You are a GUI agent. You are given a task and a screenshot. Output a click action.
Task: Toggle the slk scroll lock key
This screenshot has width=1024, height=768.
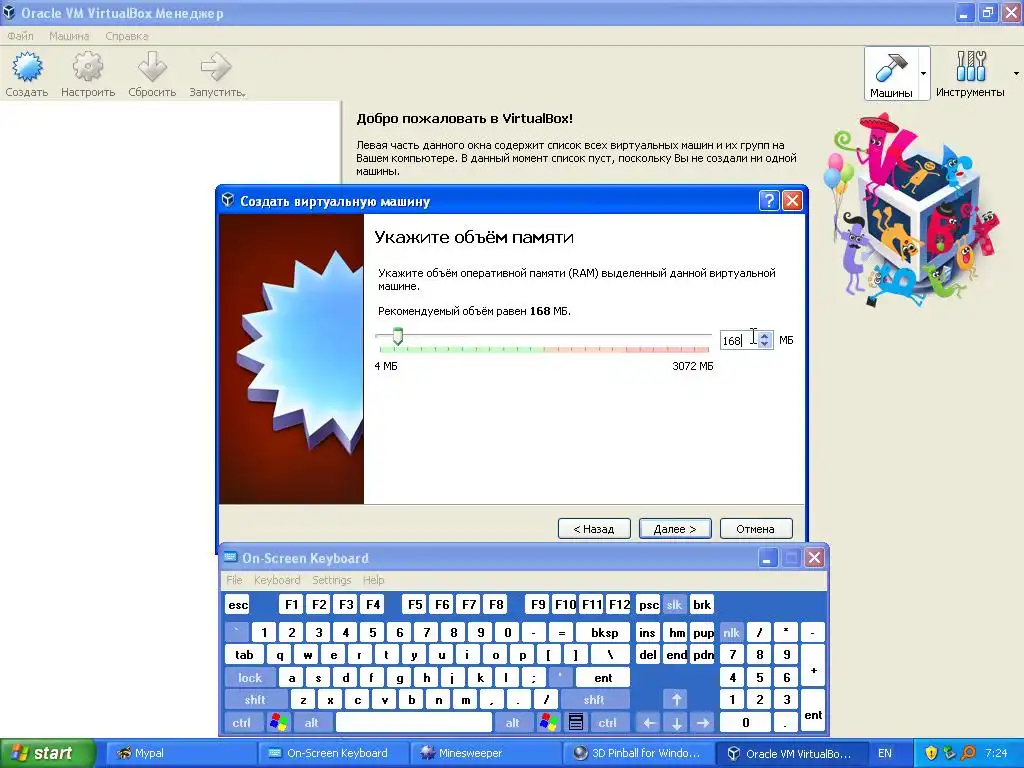click(674, 605)
